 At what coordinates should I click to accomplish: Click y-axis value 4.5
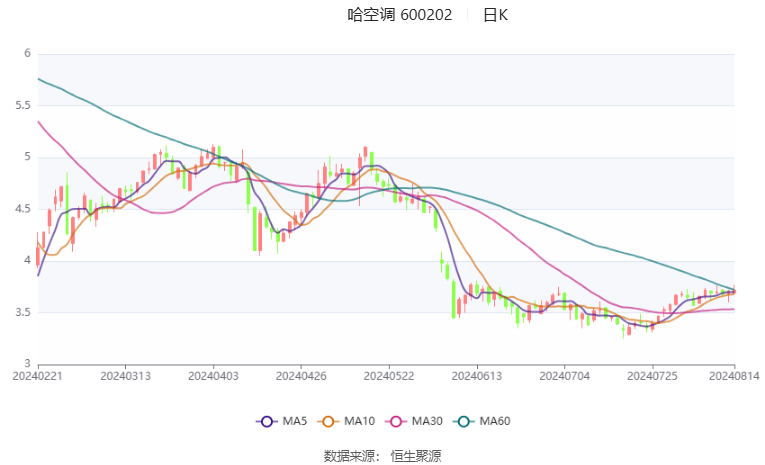tap(22, 209)
